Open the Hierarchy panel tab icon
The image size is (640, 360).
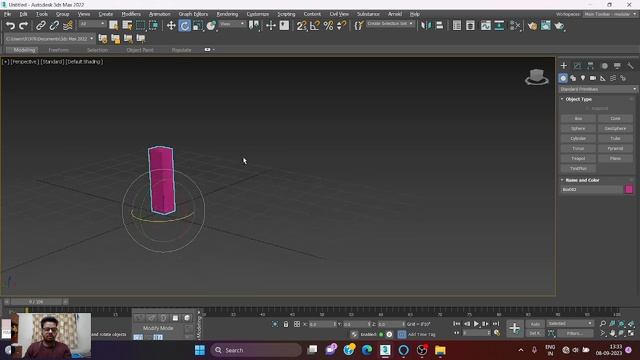tap(591, 66)
